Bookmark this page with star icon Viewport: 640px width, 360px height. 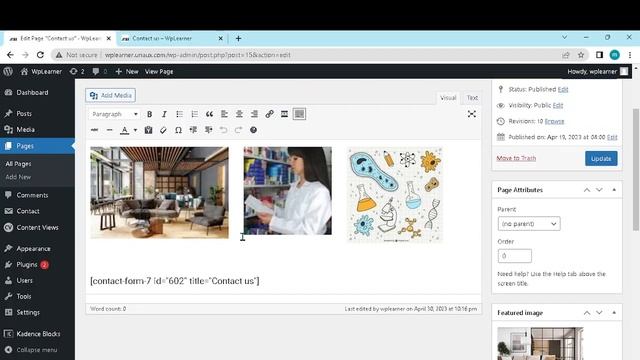[x=581, y=55]
